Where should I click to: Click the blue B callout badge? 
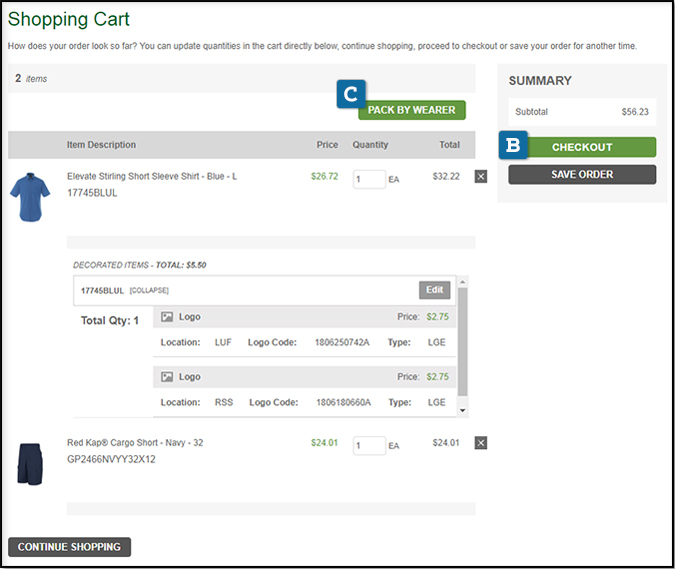pos(513,145)
